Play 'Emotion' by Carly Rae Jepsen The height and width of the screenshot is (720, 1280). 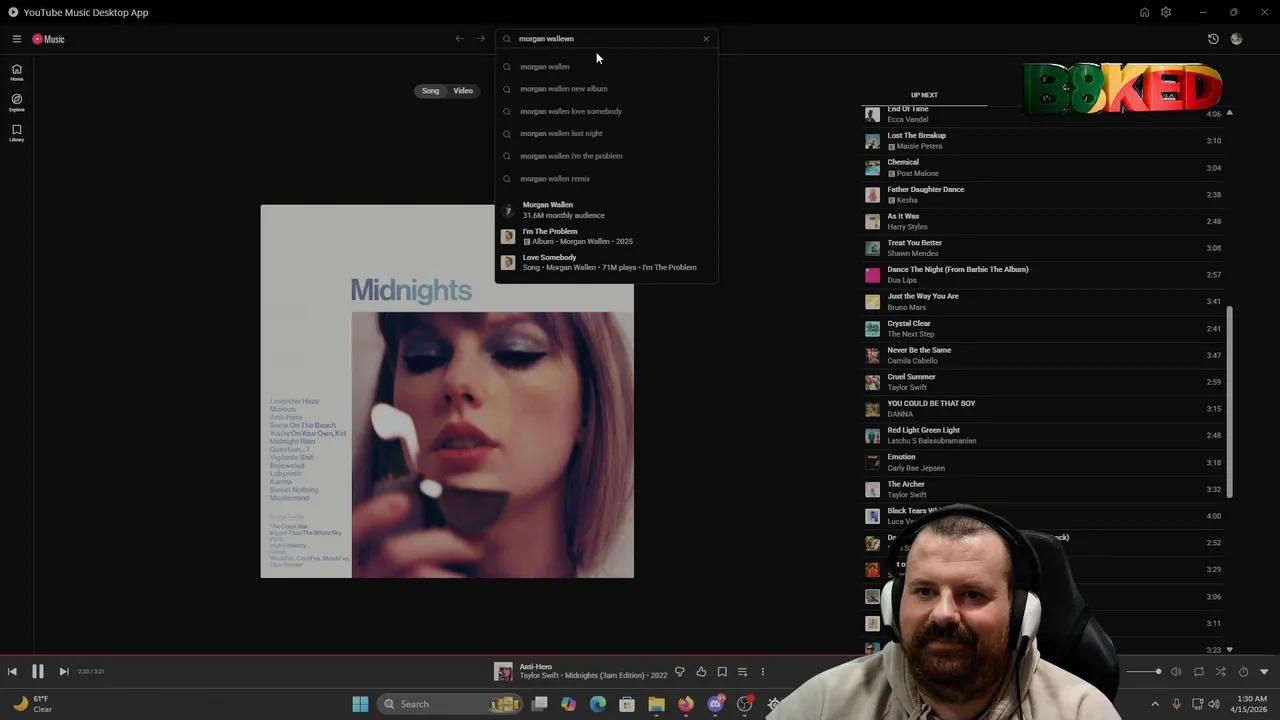coord(1042,463)
